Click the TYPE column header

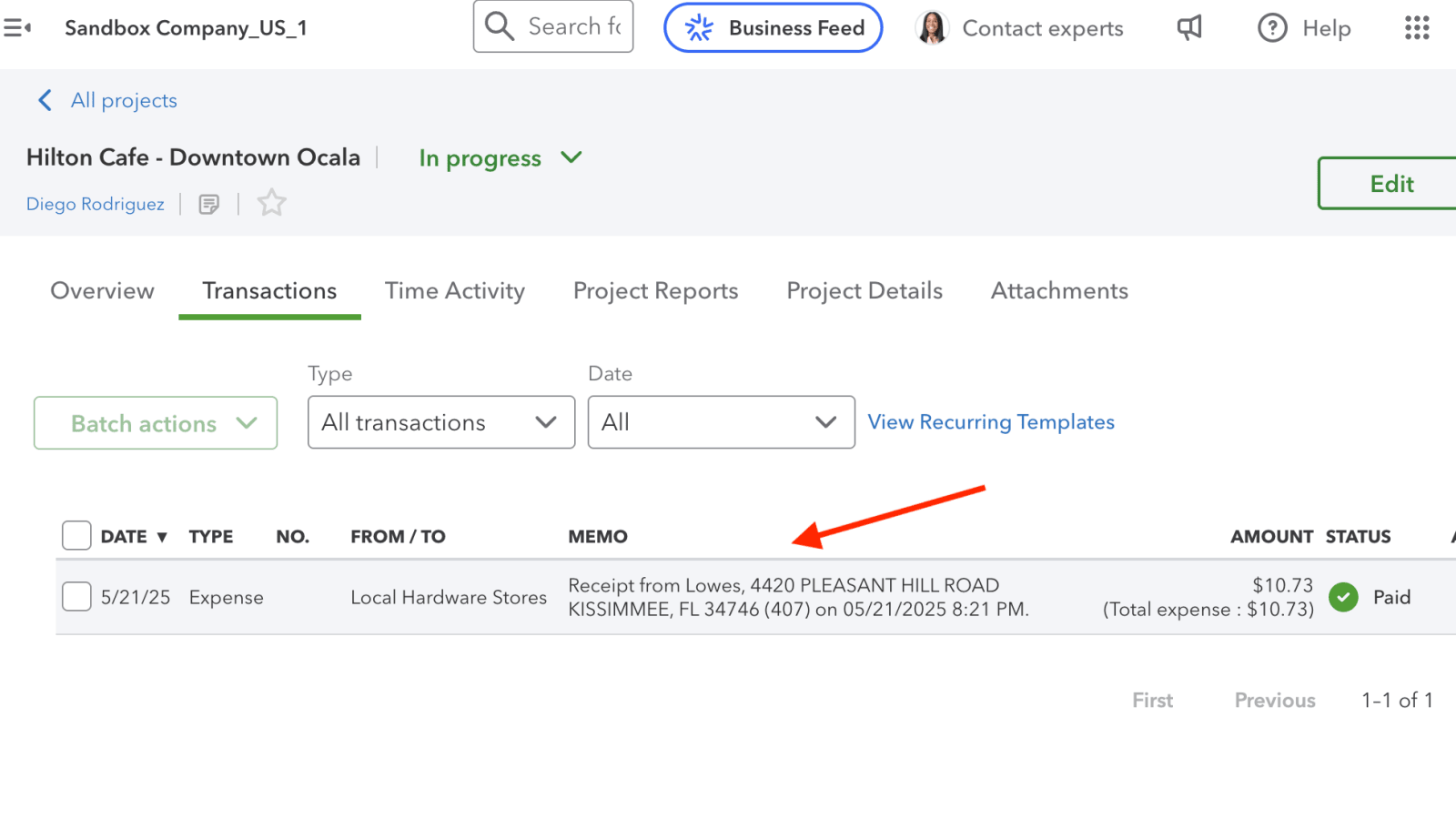(x=211, y=537)
